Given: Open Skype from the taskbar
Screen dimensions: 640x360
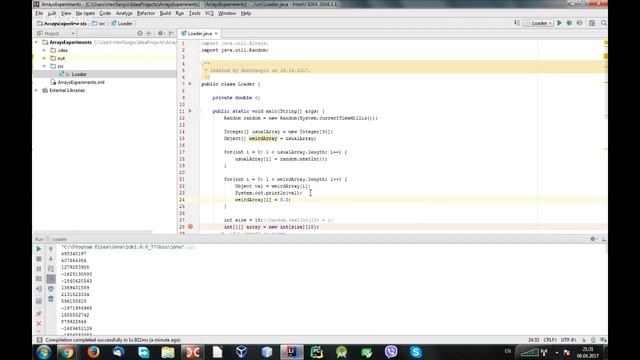Looking at the screenshot, I should [416, 352].
